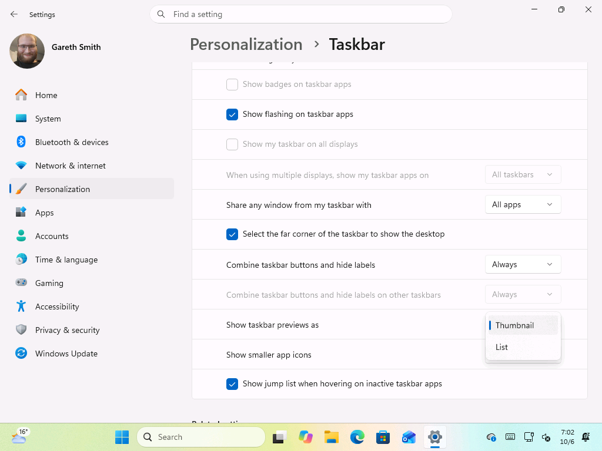
Task: Open the Combine taskbar buttons Always dropdown
Action: (523, 264)
